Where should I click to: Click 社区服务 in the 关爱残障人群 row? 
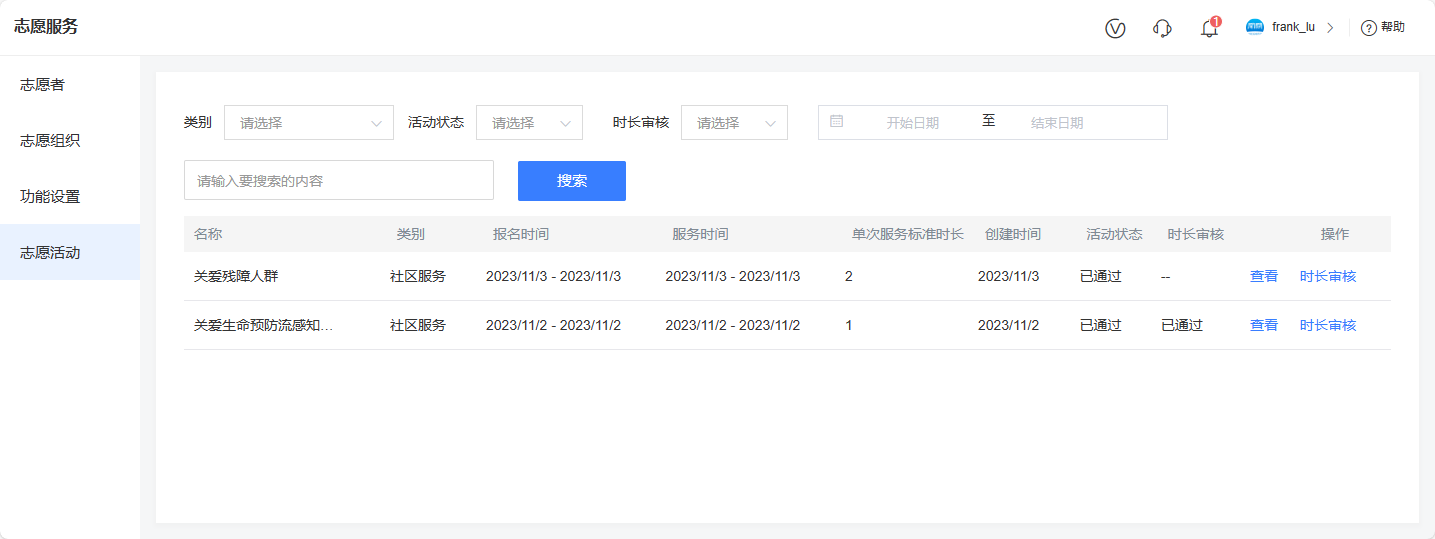tap(418, 276)
